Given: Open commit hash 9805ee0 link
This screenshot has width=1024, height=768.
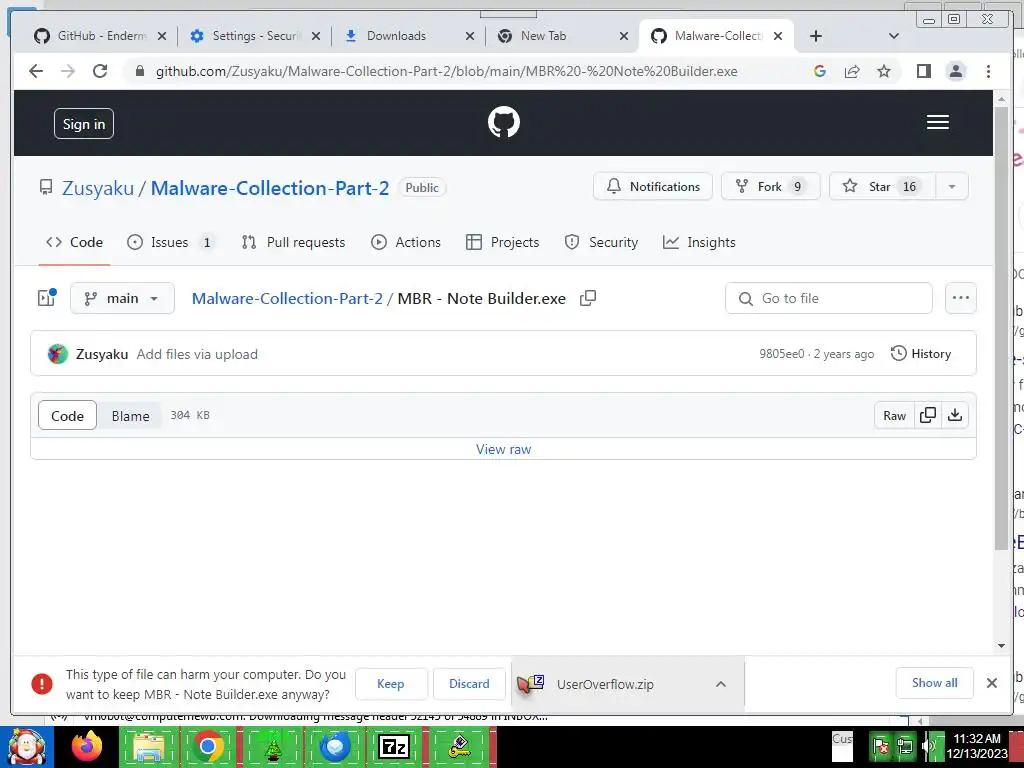Looking at the screenshot, I should click(782, 354).
